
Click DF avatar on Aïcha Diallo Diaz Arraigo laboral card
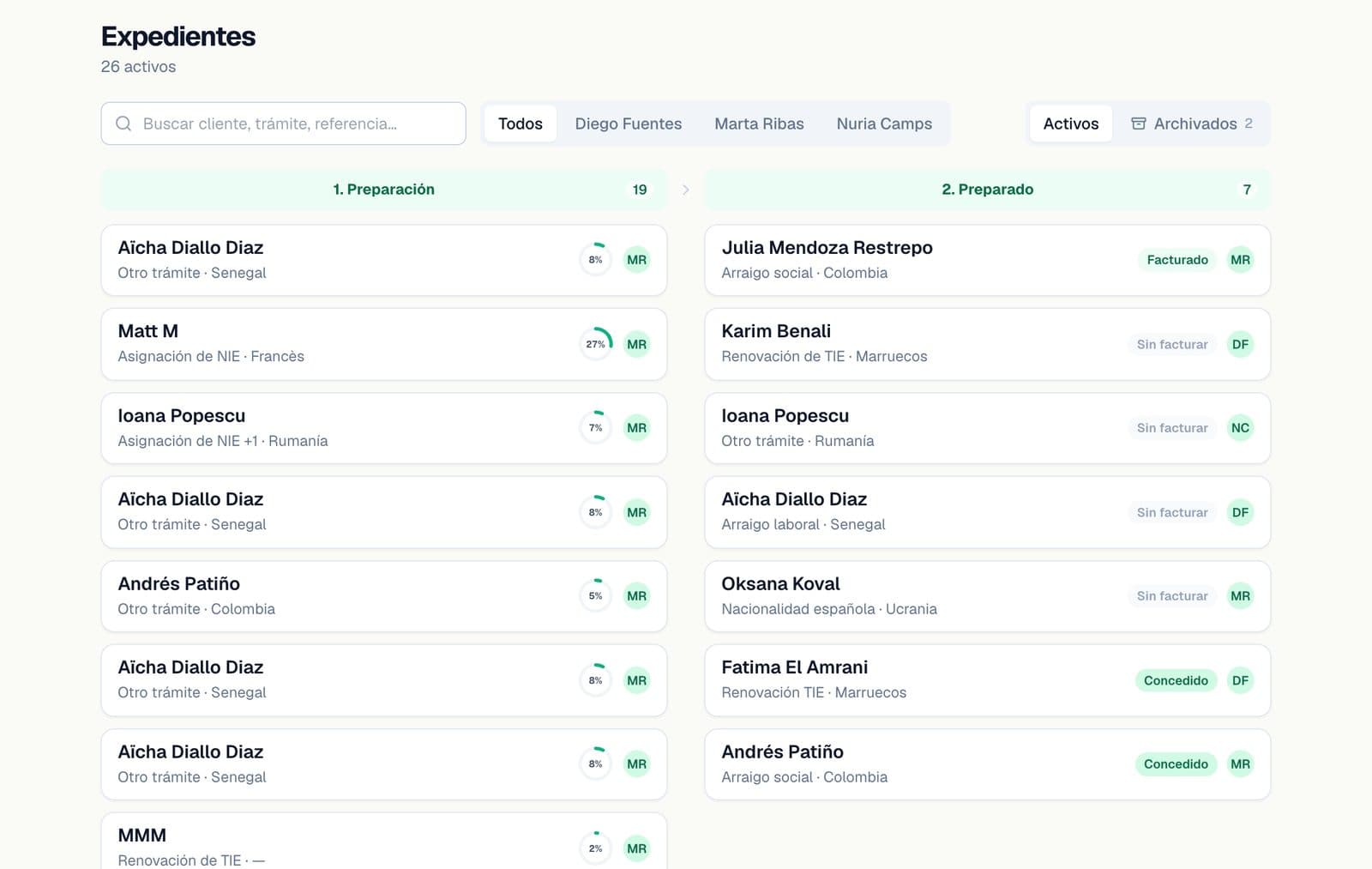pyautogui.click(x=1240, y=512)
